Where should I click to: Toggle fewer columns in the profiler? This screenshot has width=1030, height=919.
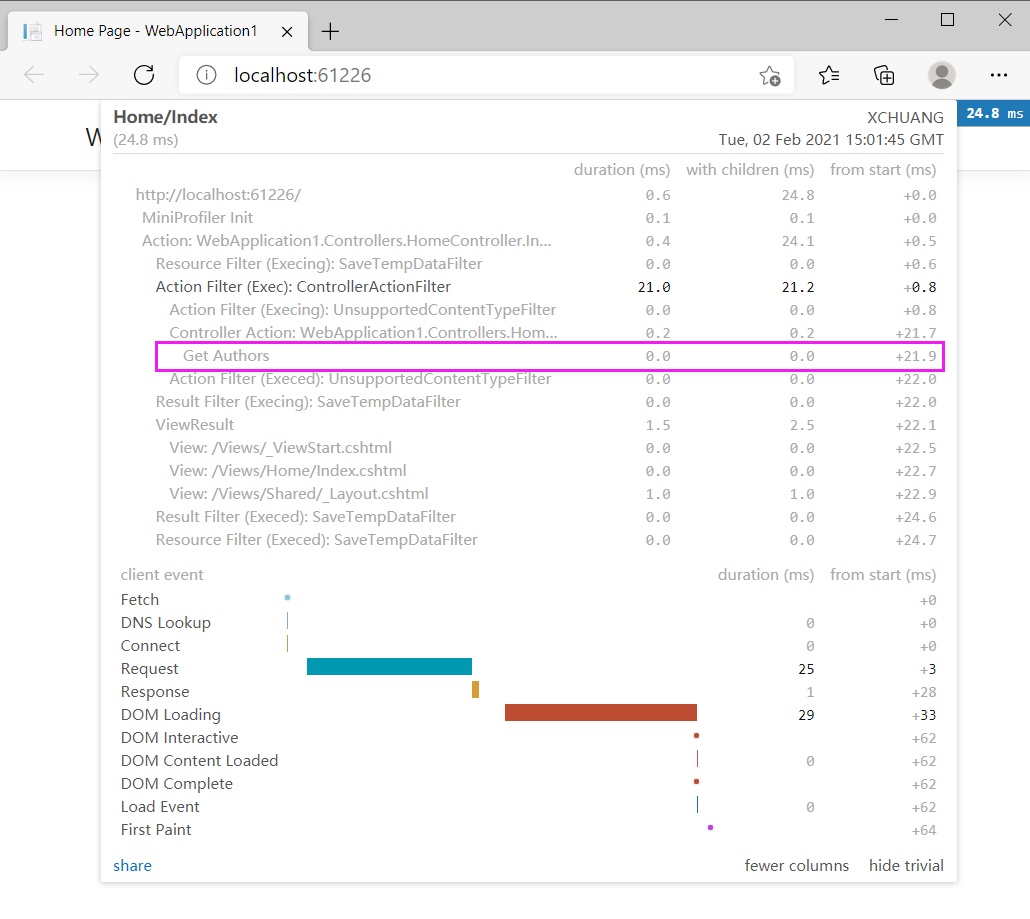(797, 865)
